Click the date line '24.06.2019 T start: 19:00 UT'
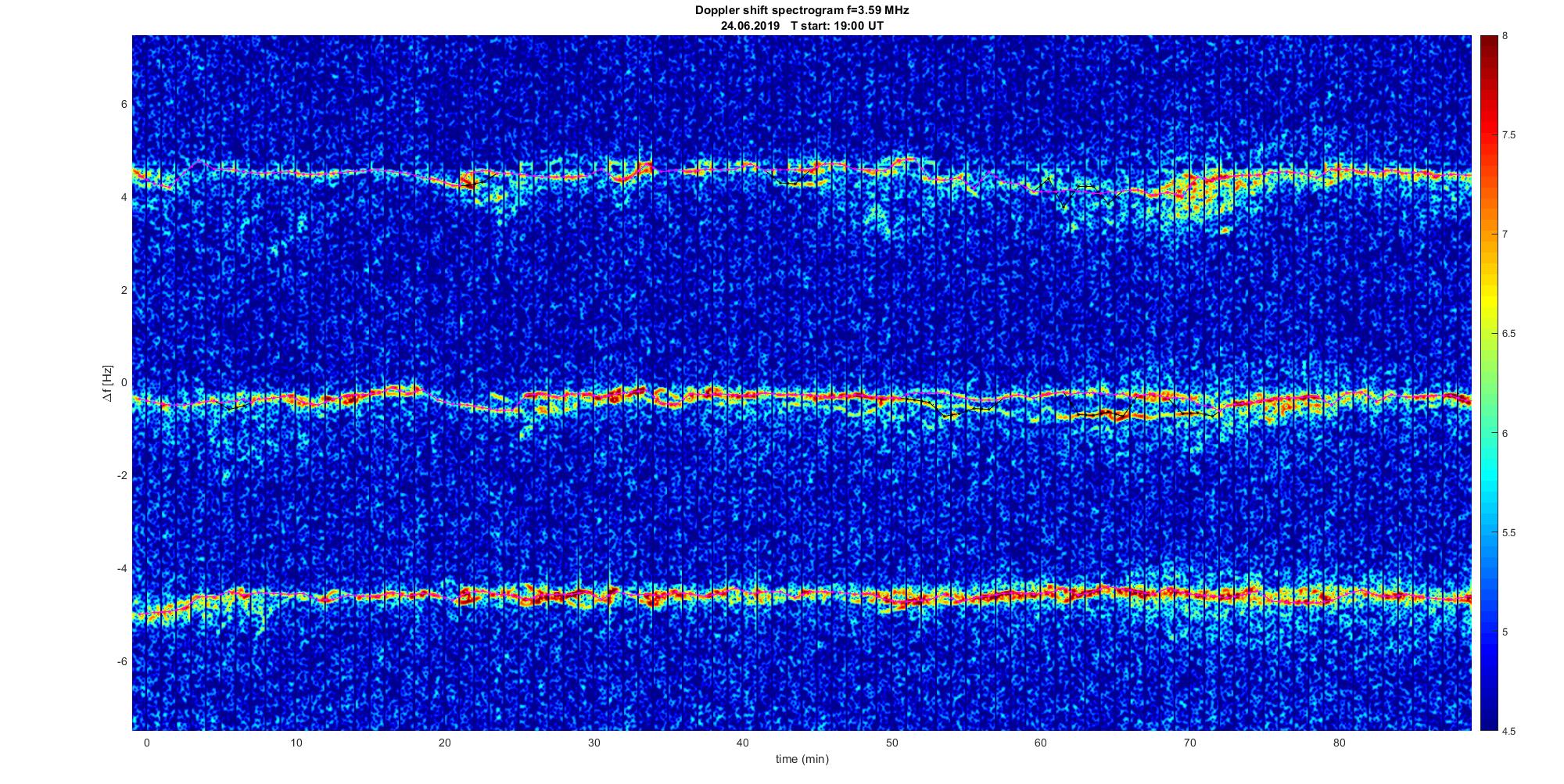The width and height of the screenshot is (1564, 784). click(802, 25)
